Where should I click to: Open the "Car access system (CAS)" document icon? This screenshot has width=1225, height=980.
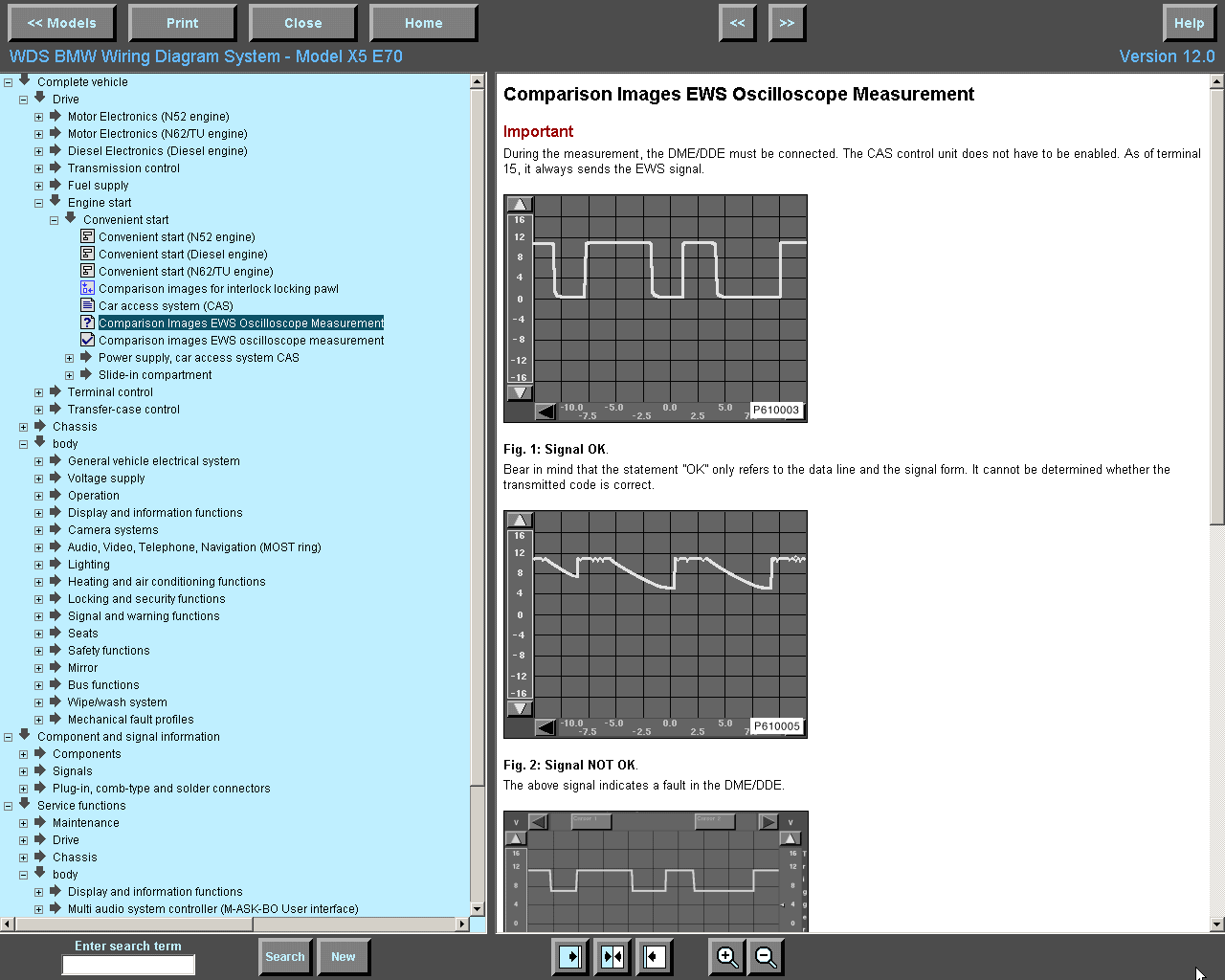(x=86, y=305)
